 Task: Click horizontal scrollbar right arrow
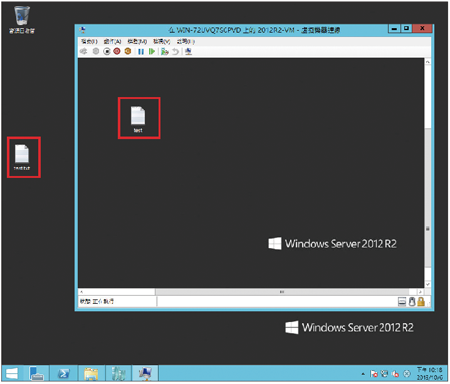[x=421, y=292]
